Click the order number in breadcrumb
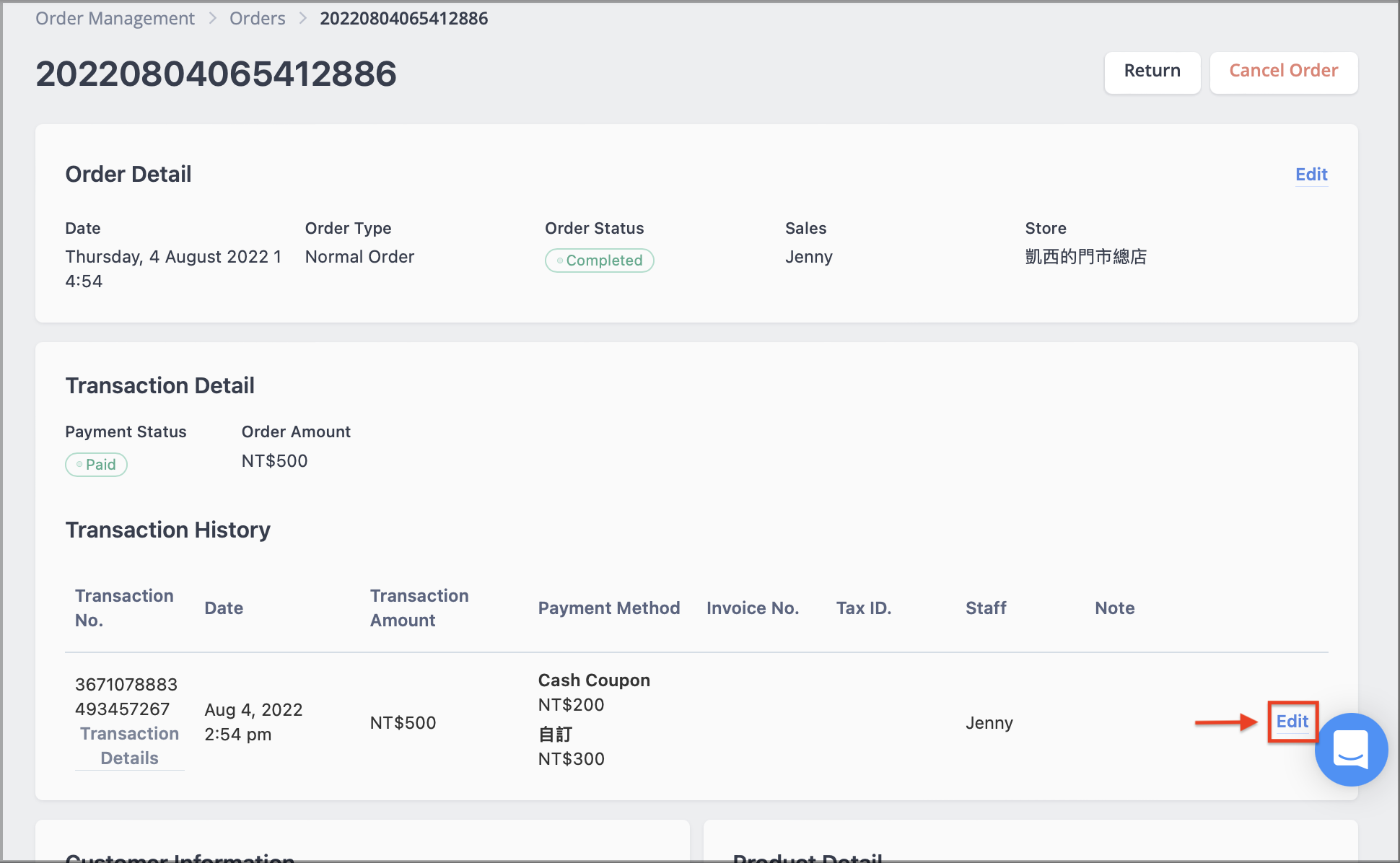 click(x=404, y=19)
